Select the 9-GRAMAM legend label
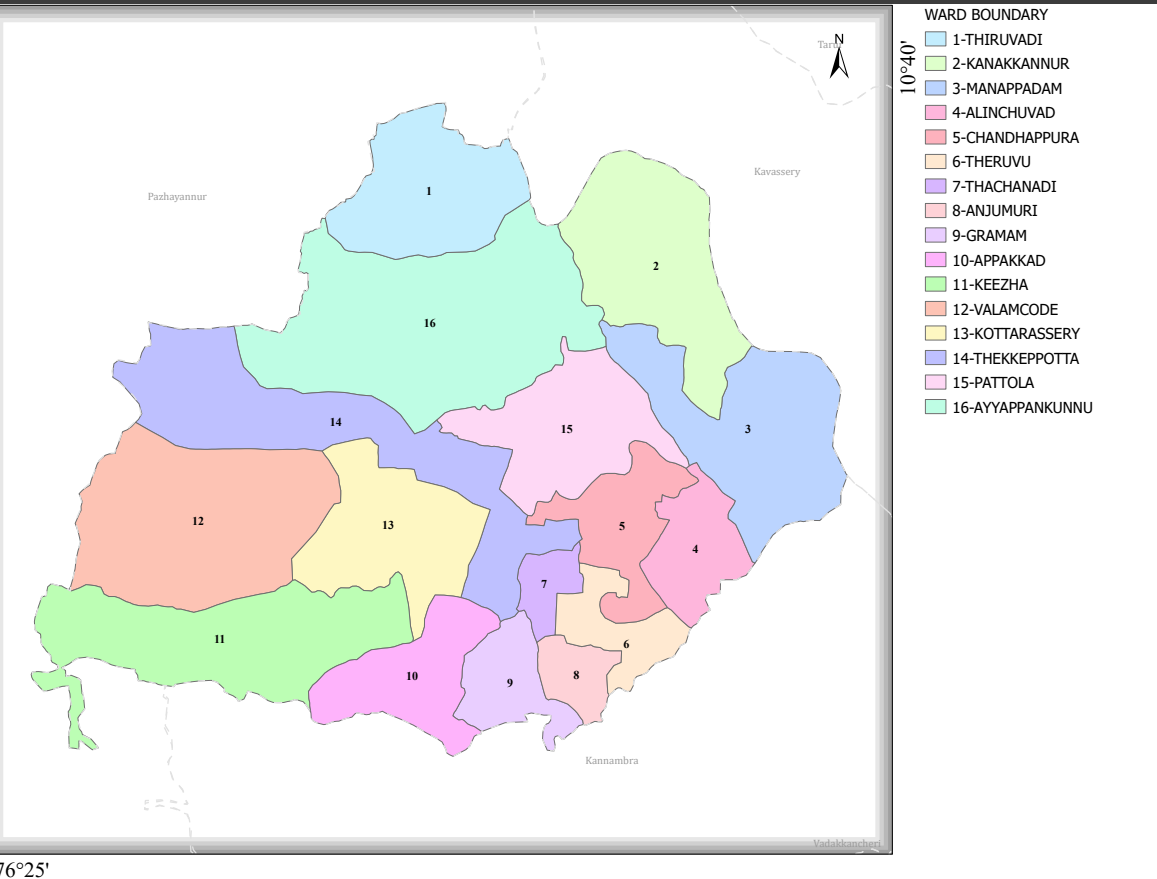The width and height of the screenshot is (1157, 879). 989,236
